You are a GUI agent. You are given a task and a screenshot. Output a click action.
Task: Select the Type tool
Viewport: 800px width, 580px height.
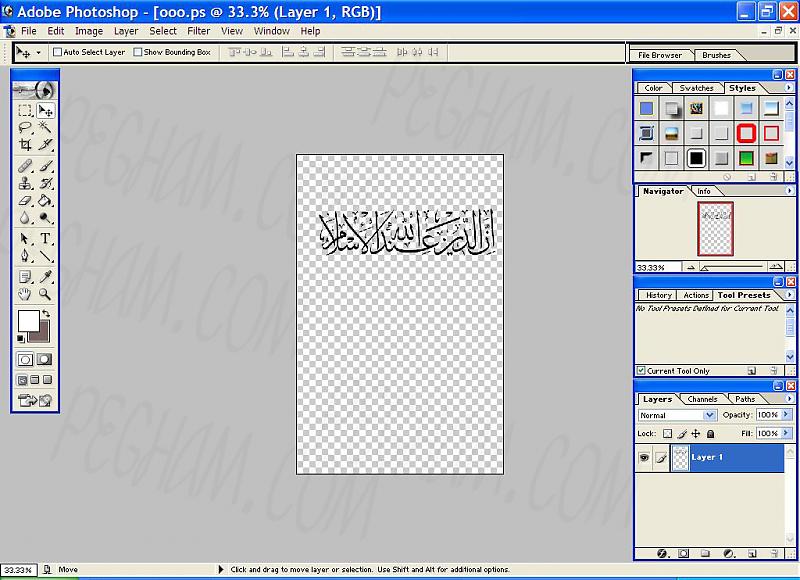click(45, 238)
